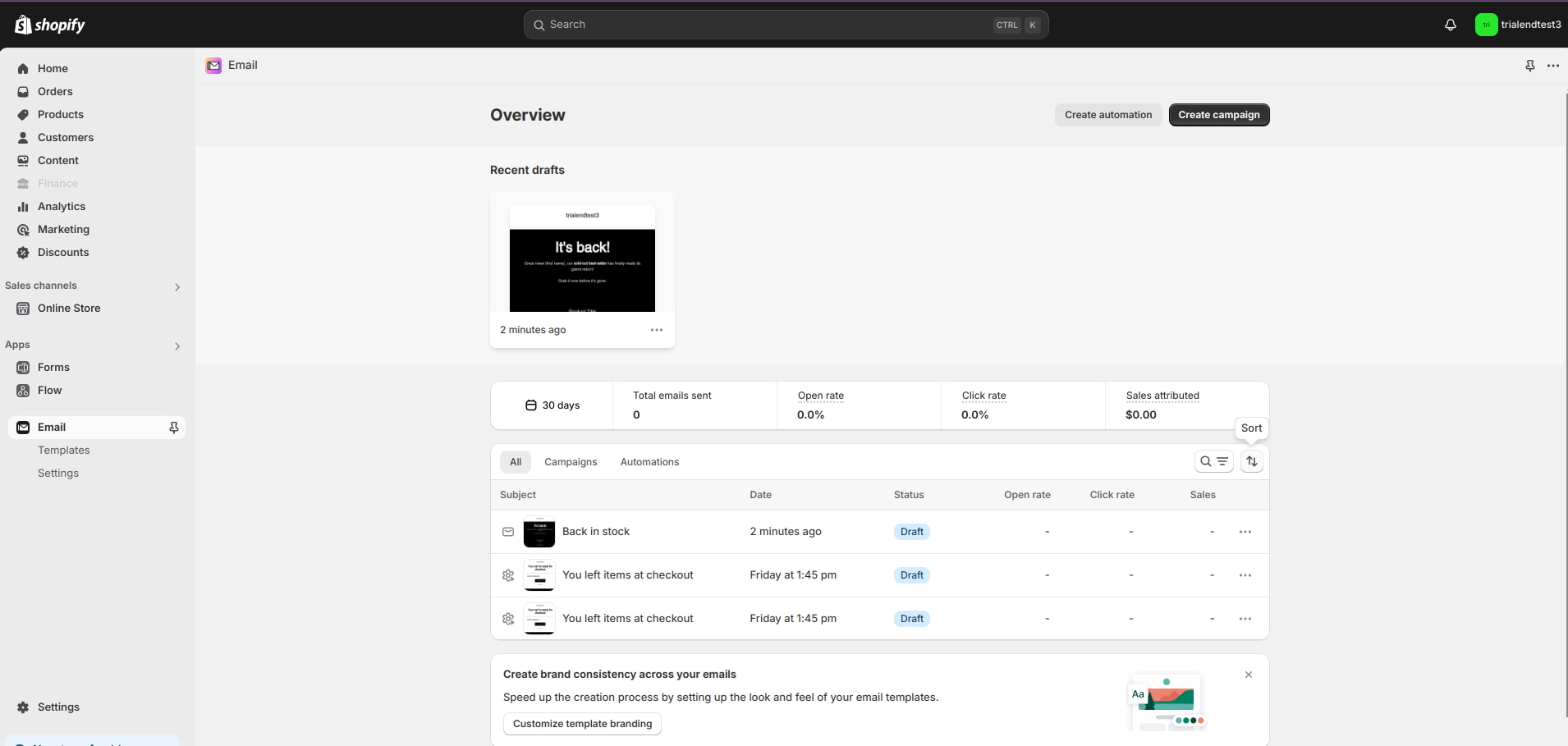Click the Create campaign button
The height and width of the screenshot is (746, 1568).
(x=1218, y=115)
